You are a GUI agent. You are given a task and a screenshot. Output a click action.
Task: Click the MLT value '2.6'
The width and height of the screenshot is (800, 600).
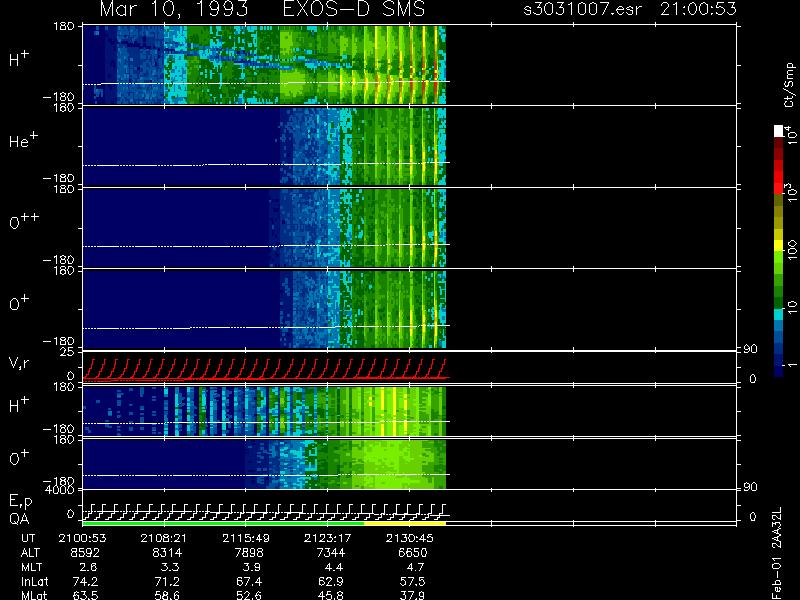click(x=88, y=567)
